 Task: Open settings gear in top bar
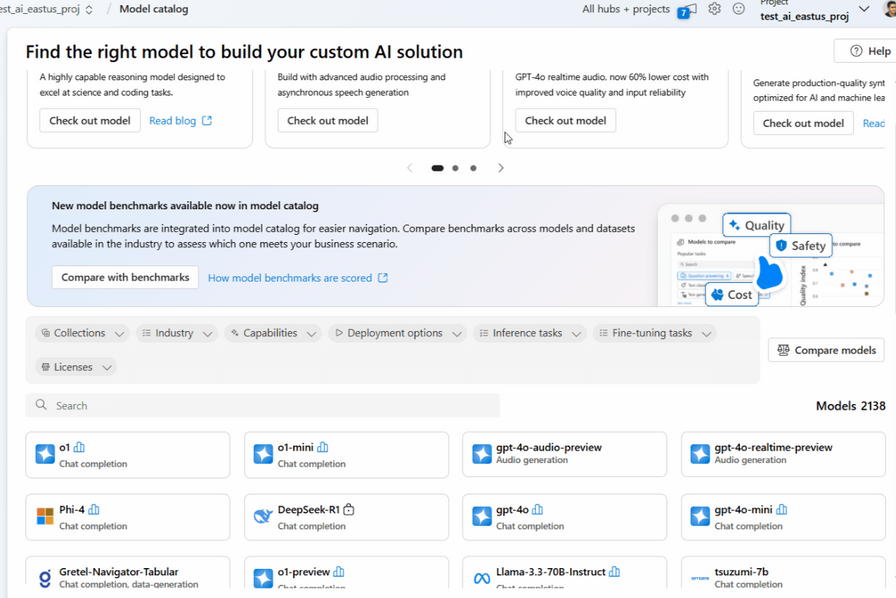tap(714, 9)
